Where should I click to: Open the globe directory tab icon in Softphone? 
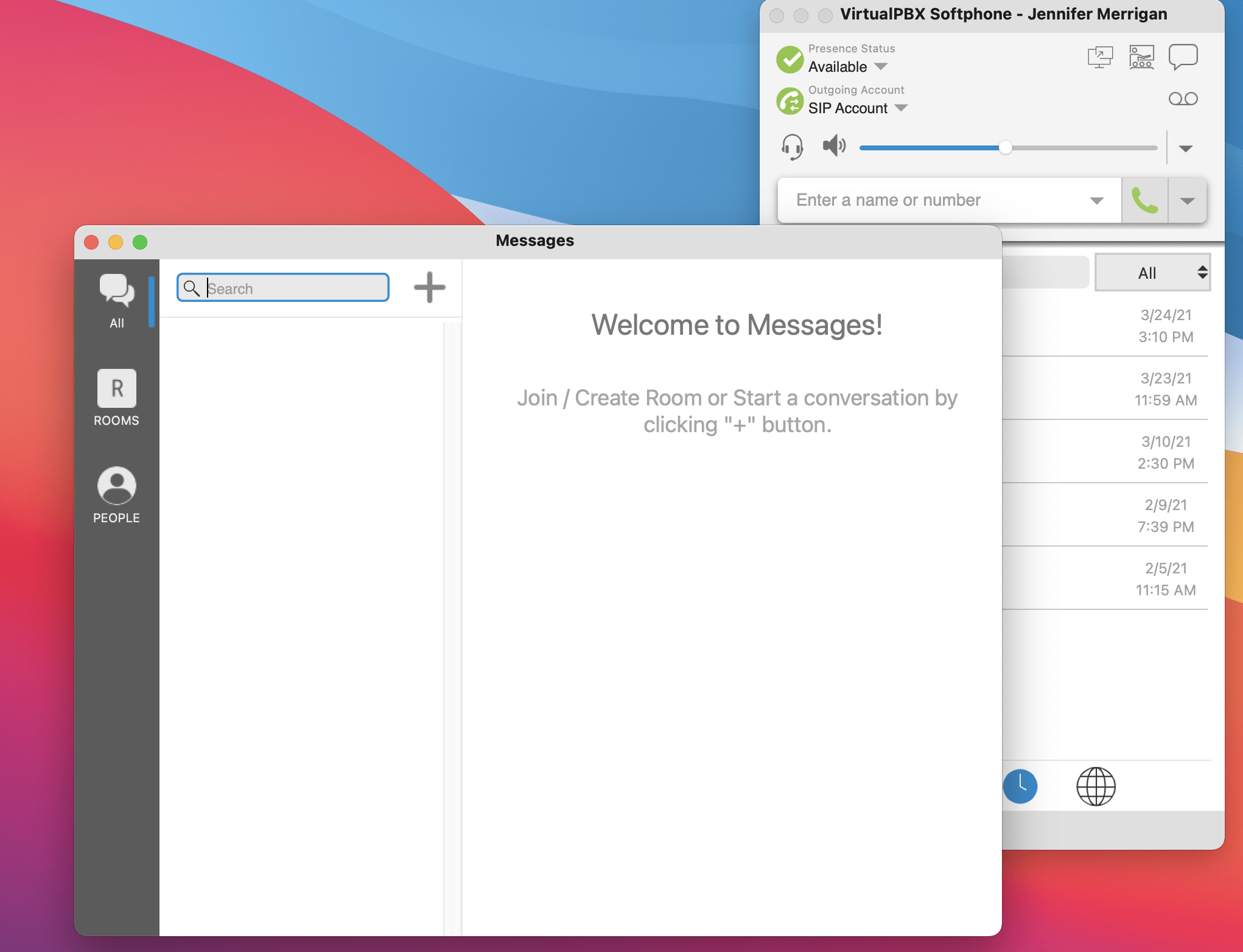click(x=1096, y=786)
